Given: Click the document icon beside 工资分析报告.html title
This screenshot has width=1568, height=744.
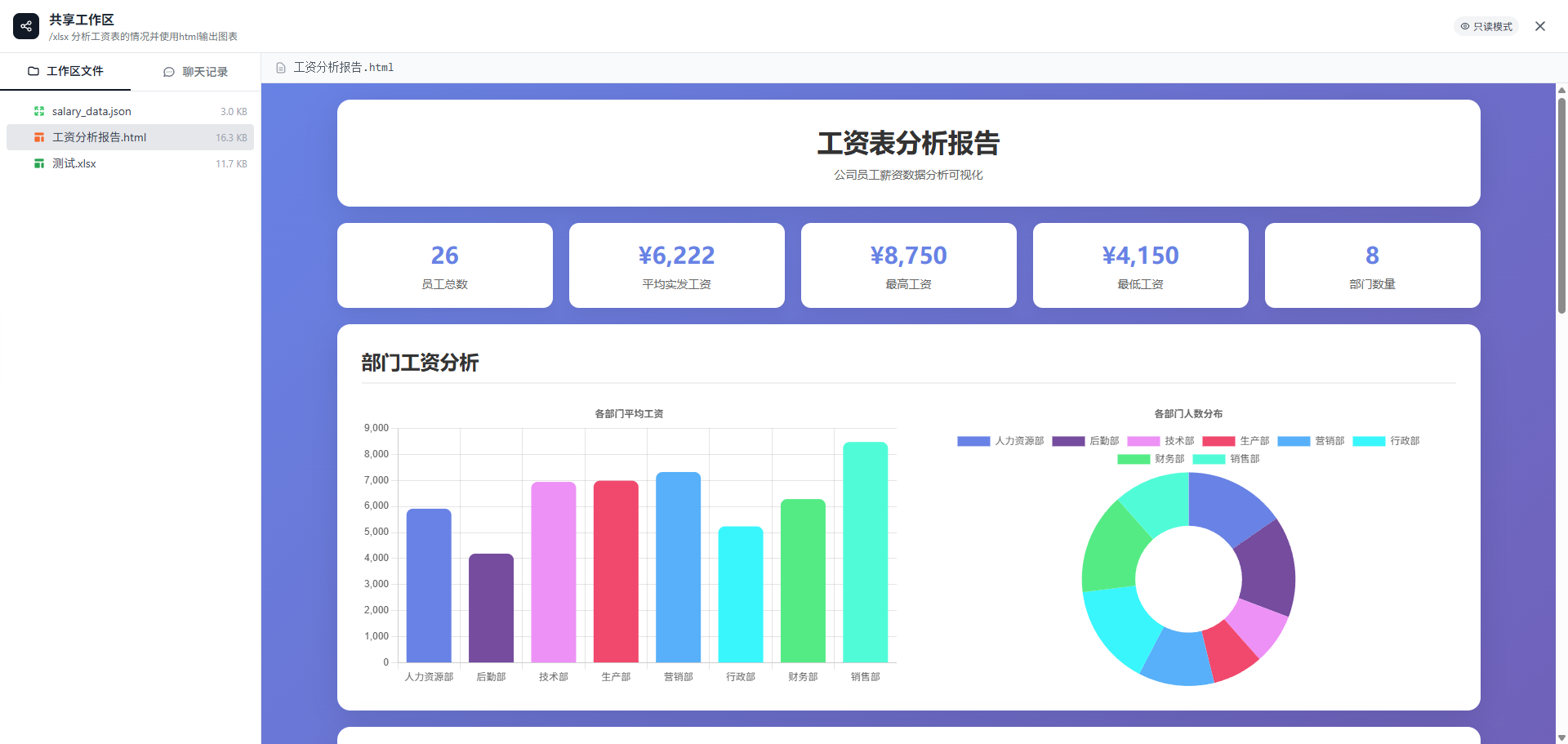Looking at the screenshot, I should (281, 67).
